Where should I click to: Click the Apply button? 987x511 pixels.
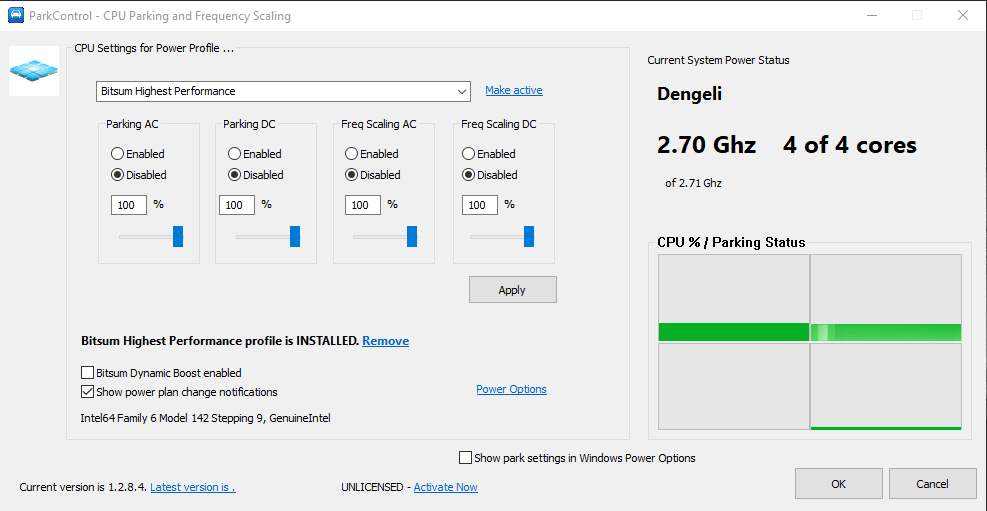pyautogui.click(x=512, y=289)
